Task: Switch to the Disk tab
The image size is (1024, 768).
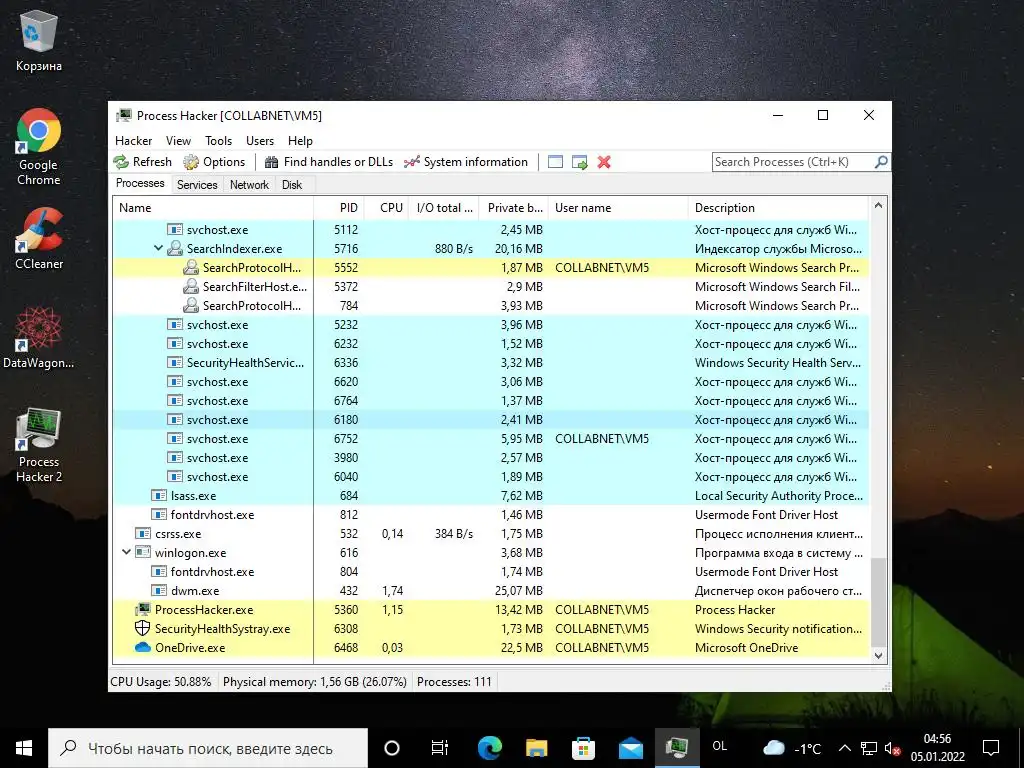Action: pos(292,185)
